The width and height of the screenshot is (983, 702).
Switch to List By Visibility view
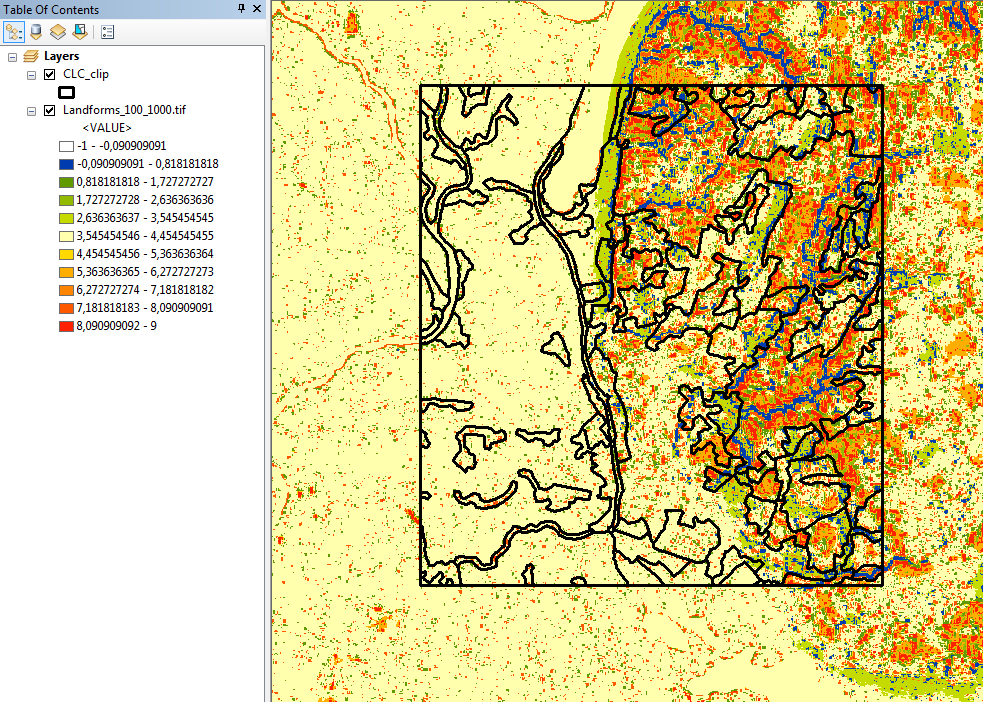click(58, 31)
